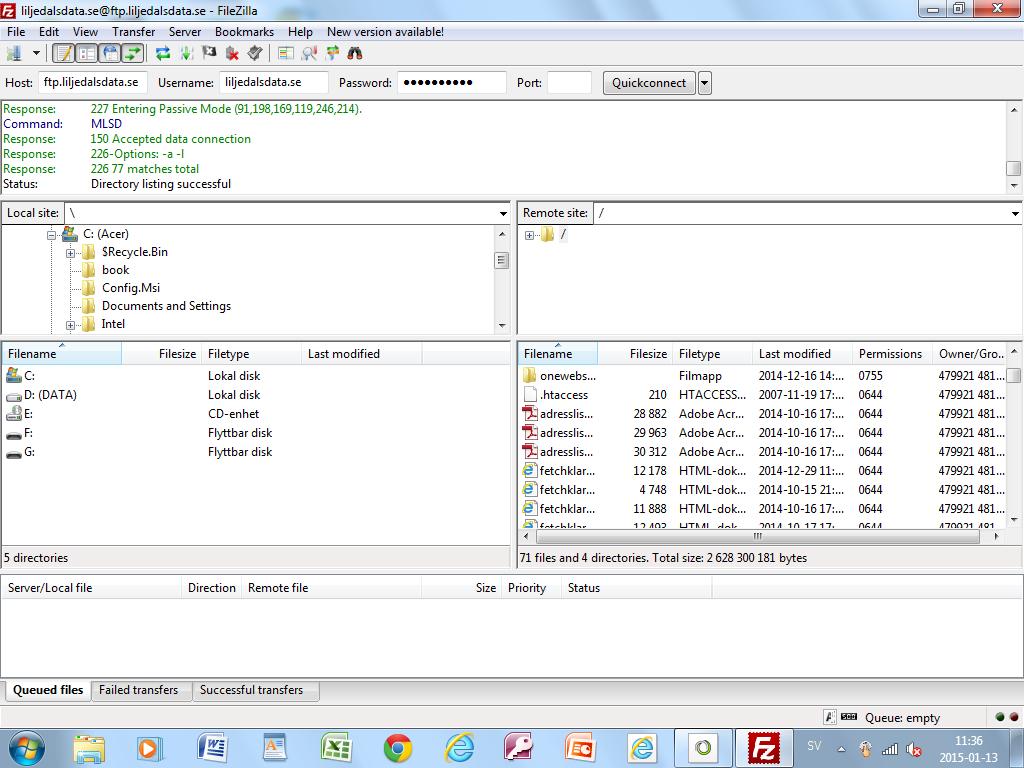This screenshot has width=1024, height=768.
Task: Sort remote list by Last modified column
Action: (803, 354)
